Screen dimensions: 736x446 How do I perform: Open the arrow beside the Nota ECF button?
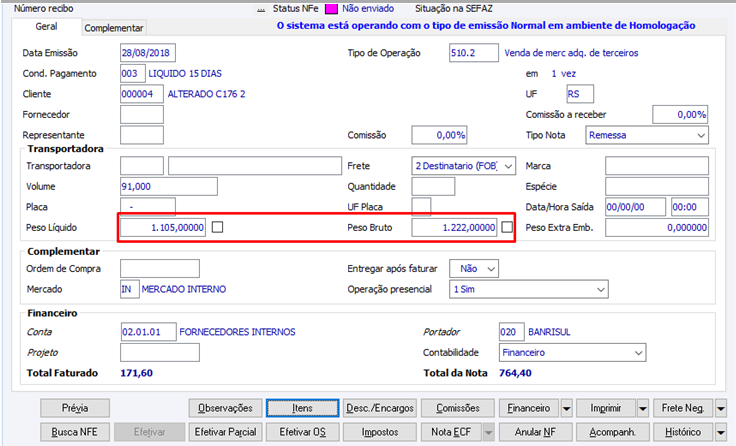489,432
